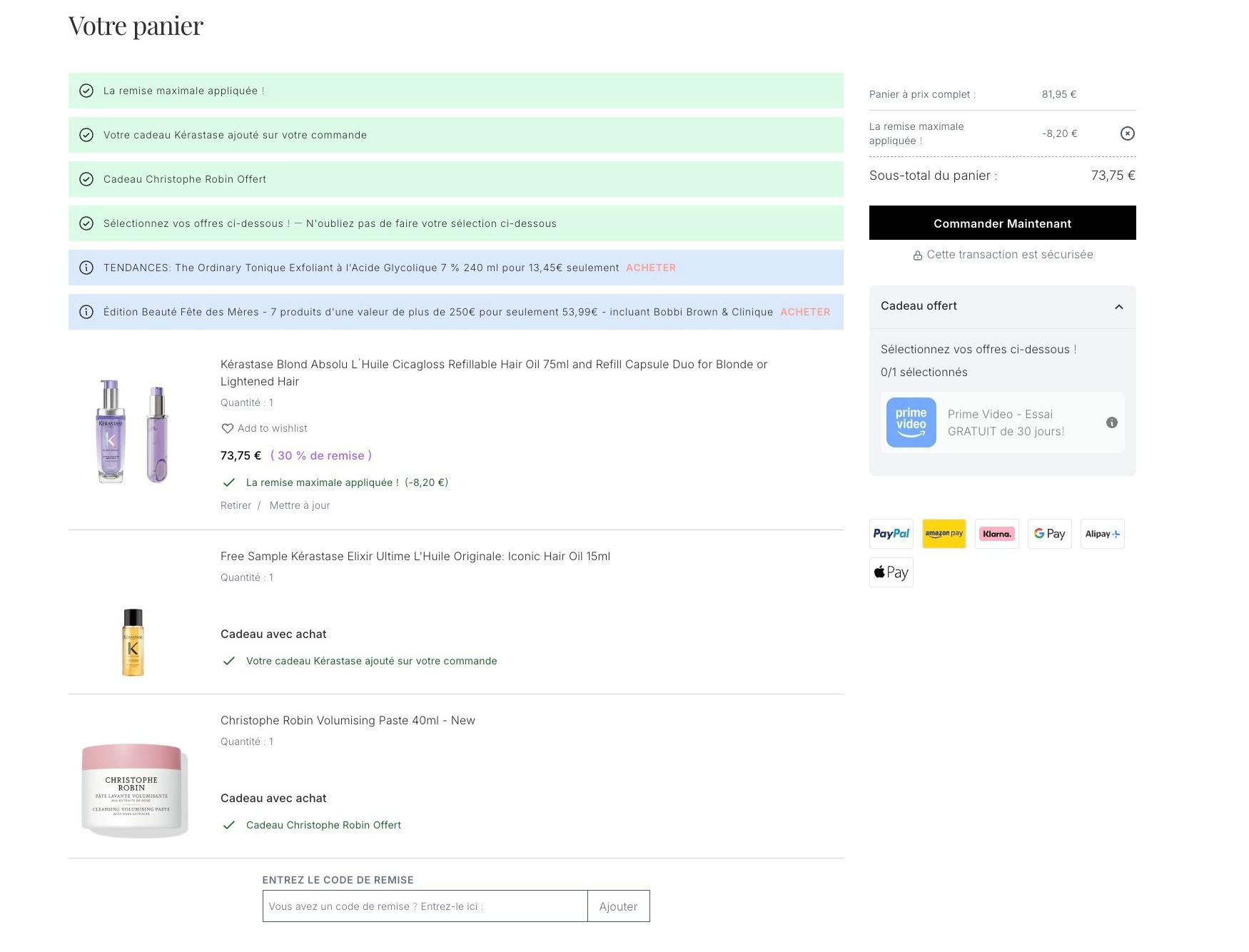Click check icon in Kérastase gift added banner
The image size is (1249, 952).
[x=86, y=135]
